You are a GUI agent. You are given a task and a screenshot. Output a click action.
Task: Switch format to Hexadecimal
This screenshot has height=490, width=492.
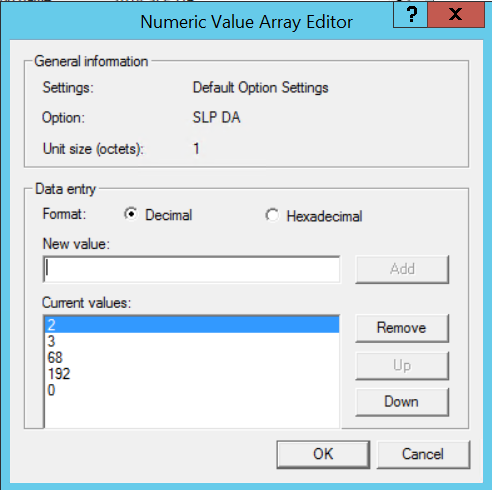(272, 215)
